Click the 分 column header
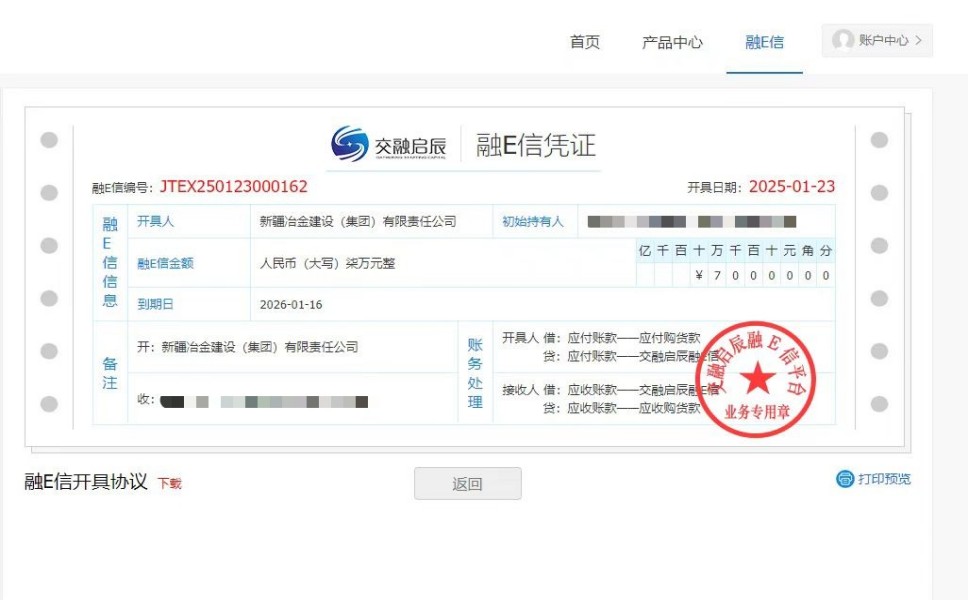The height and width of the screenshot is (600, 968). pyautogui.click(x=826, y=251)
